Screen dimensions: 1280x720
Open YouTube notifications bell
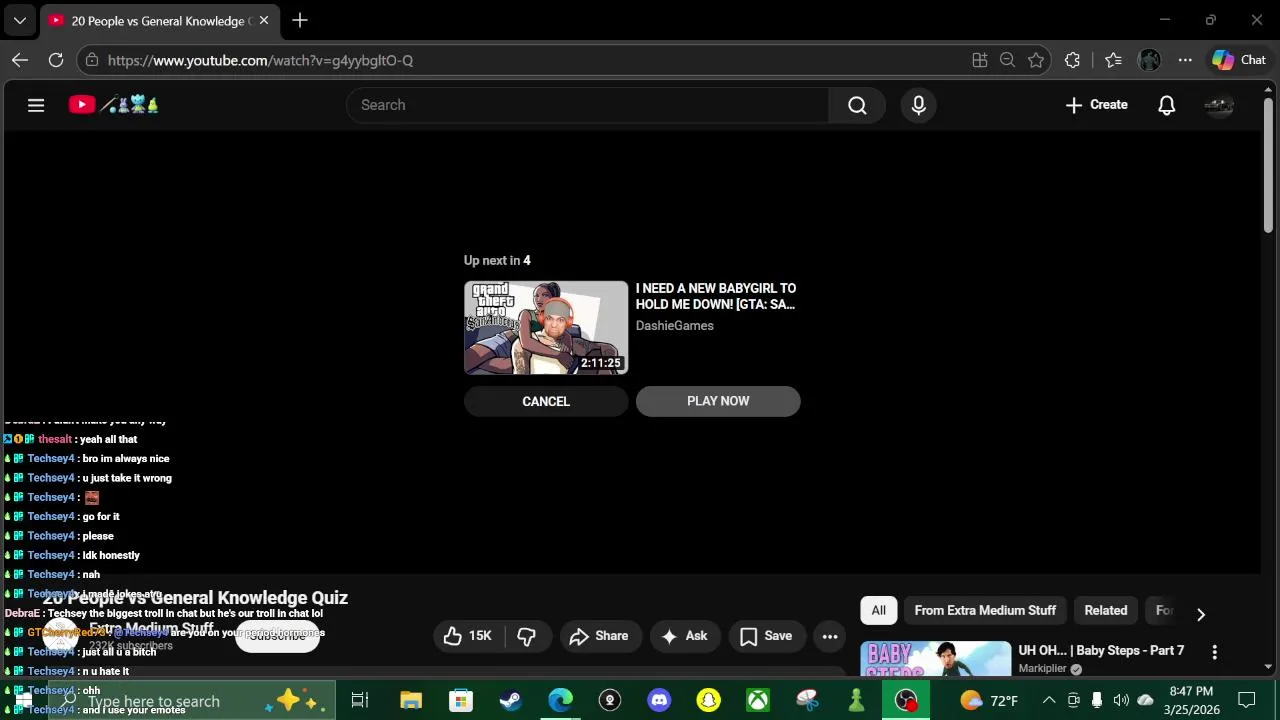tap(1166, 105)
